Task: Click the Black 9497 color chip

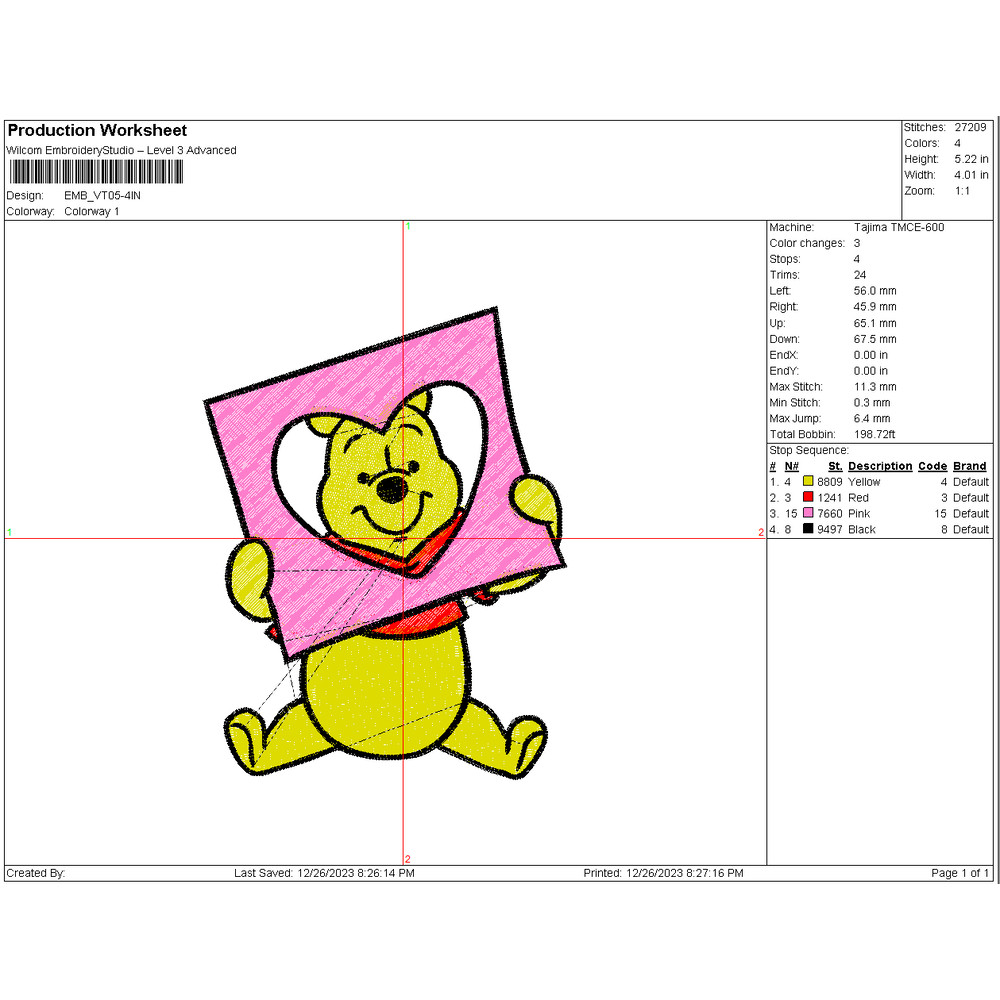Action: 806,529
